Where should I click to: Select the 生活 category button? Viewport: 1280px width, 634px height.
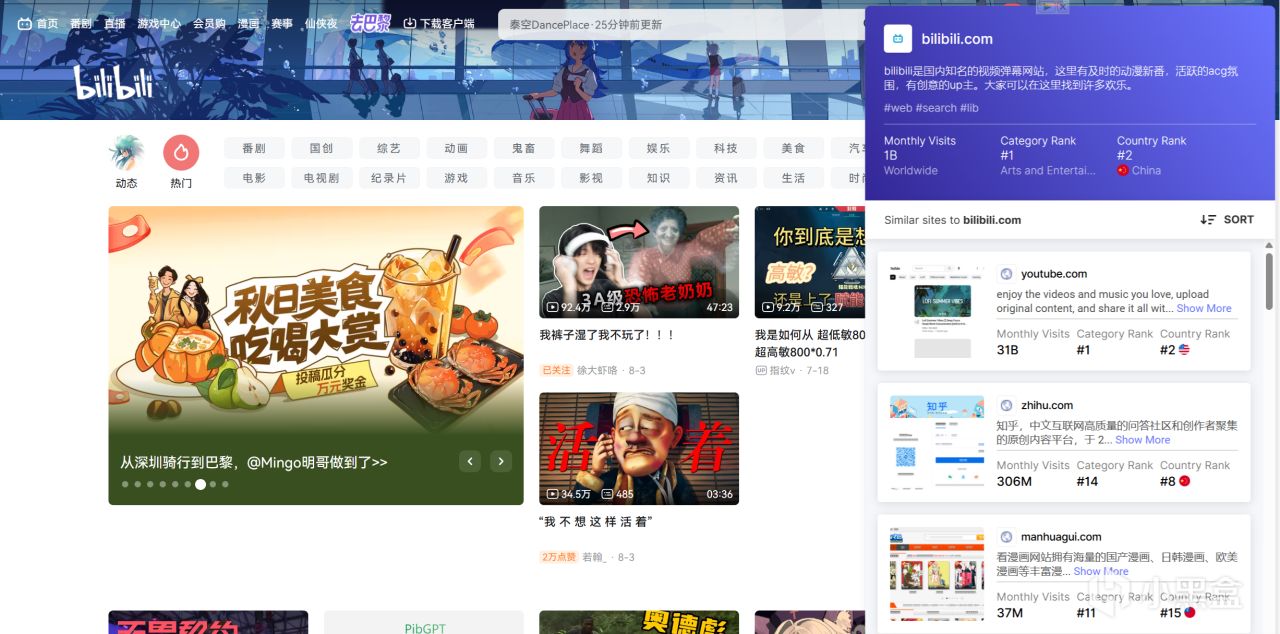(793, 178)
